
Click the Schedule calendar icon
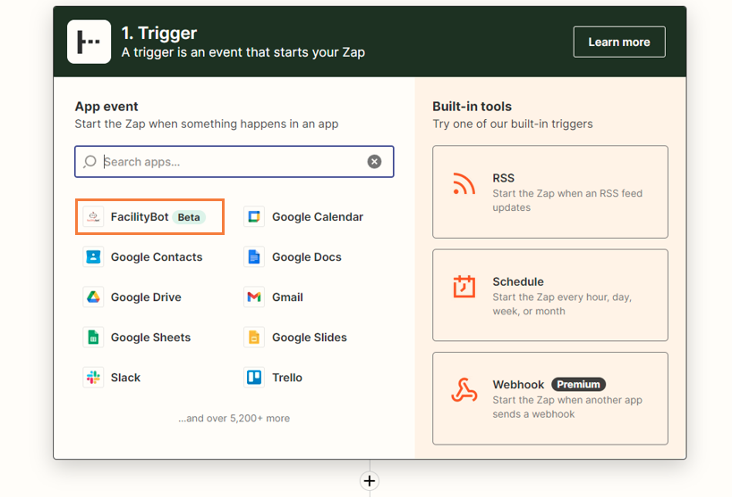click(x=464, y=286)
